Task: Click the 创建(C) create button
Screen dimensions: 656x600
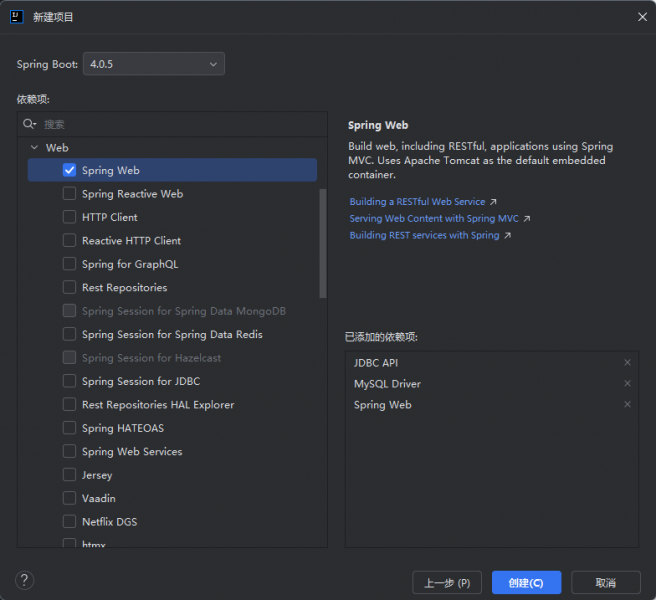Action: tap(526, 582)
